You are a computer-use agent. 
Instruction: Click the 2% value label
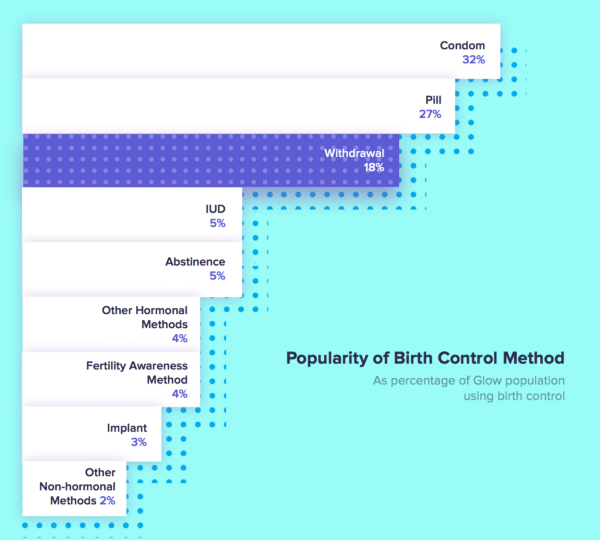[107, 499]
